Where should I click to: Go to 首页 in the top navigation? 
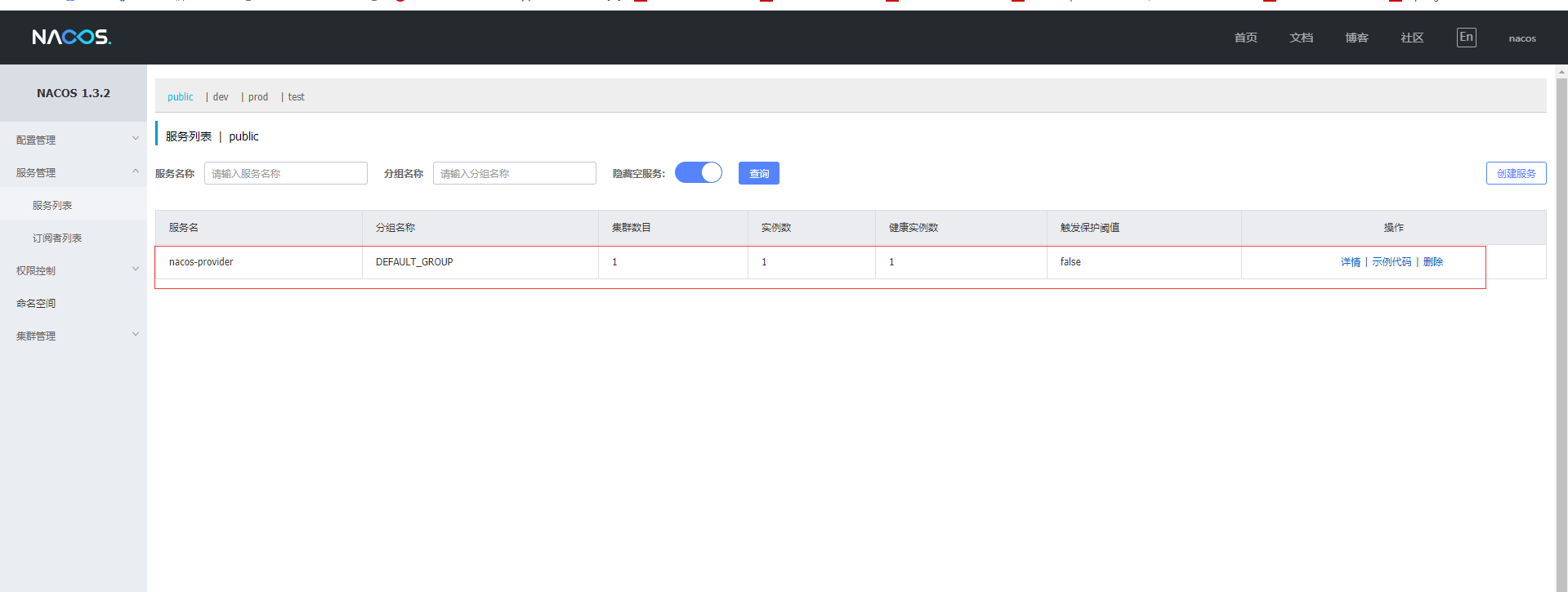1246,38
